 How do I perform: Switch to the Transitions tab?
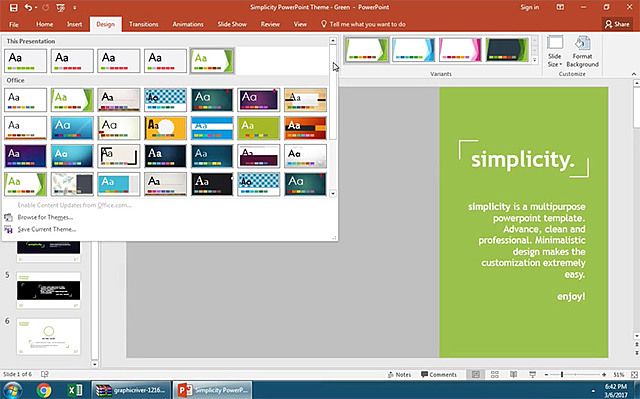(x=143, y=24)
